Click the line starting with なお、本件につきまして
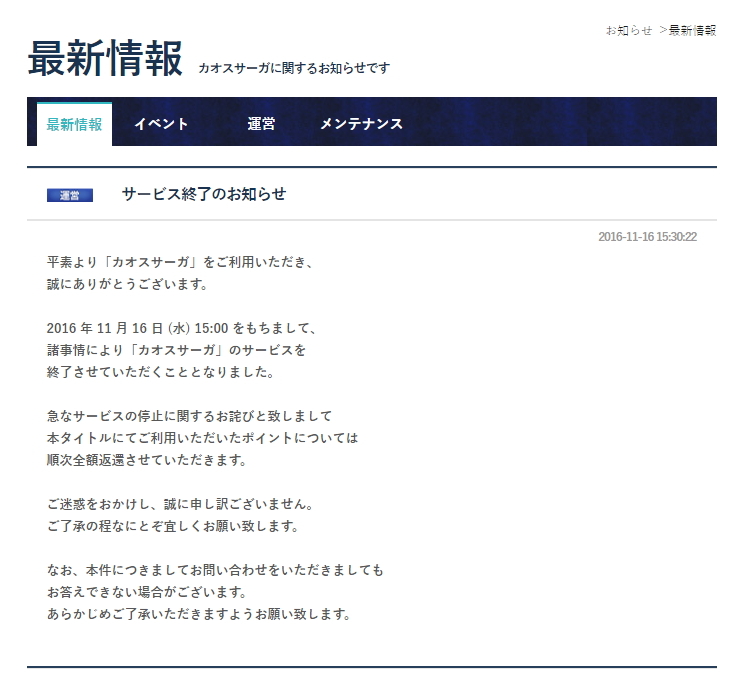Viewport: 737px width, 682px height. tap(215, 570)
